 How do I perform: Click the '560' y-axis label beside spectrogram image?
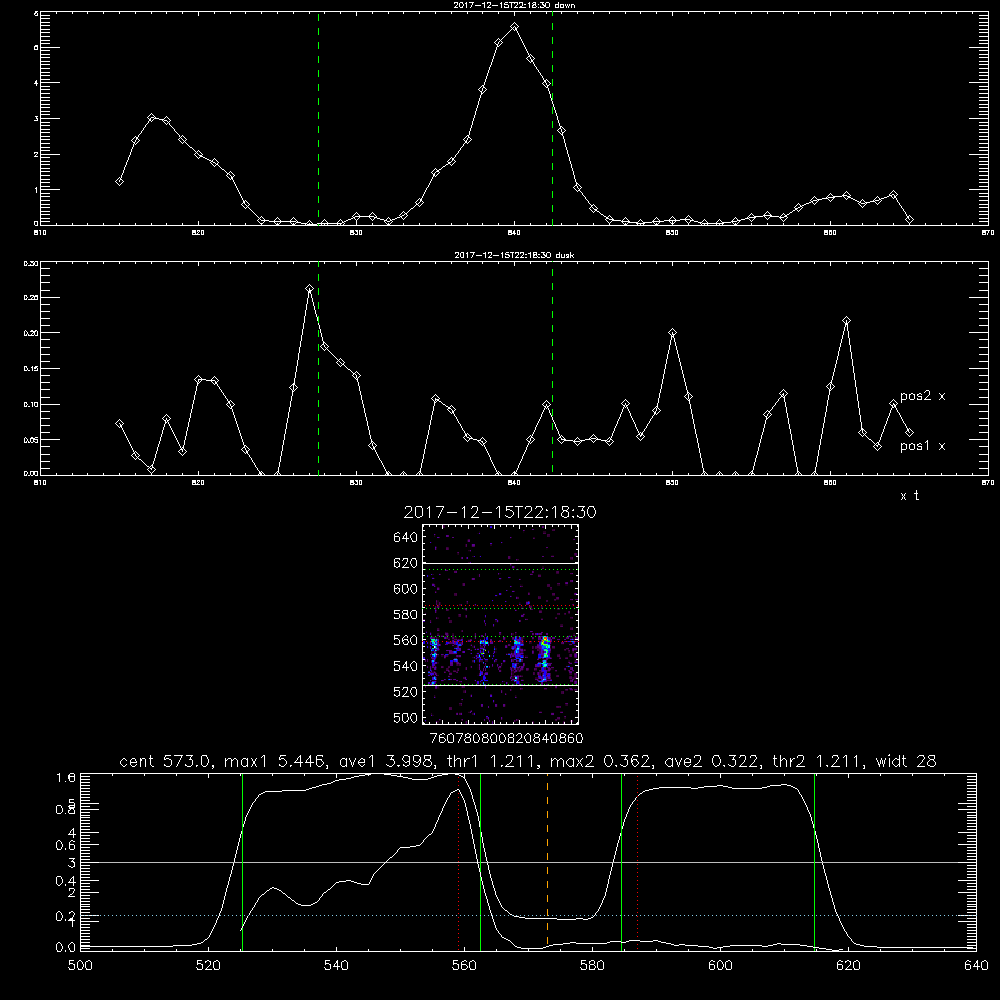coord(406,641)
